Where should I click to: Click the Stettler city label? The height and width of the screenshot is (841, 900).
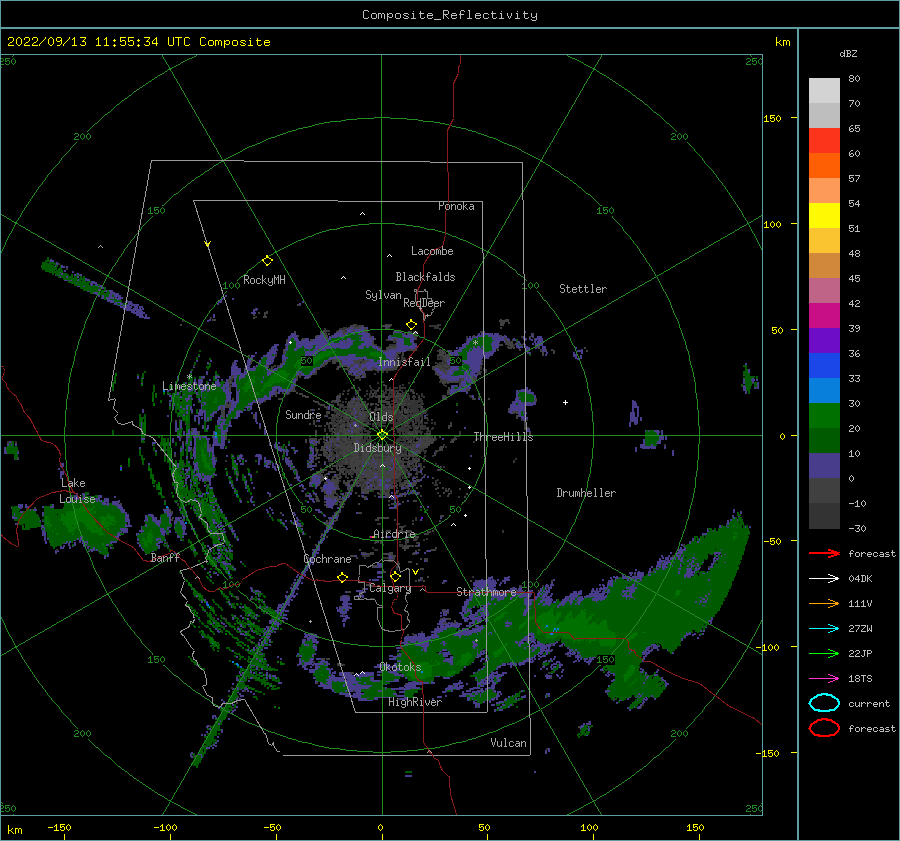[583, 289]
